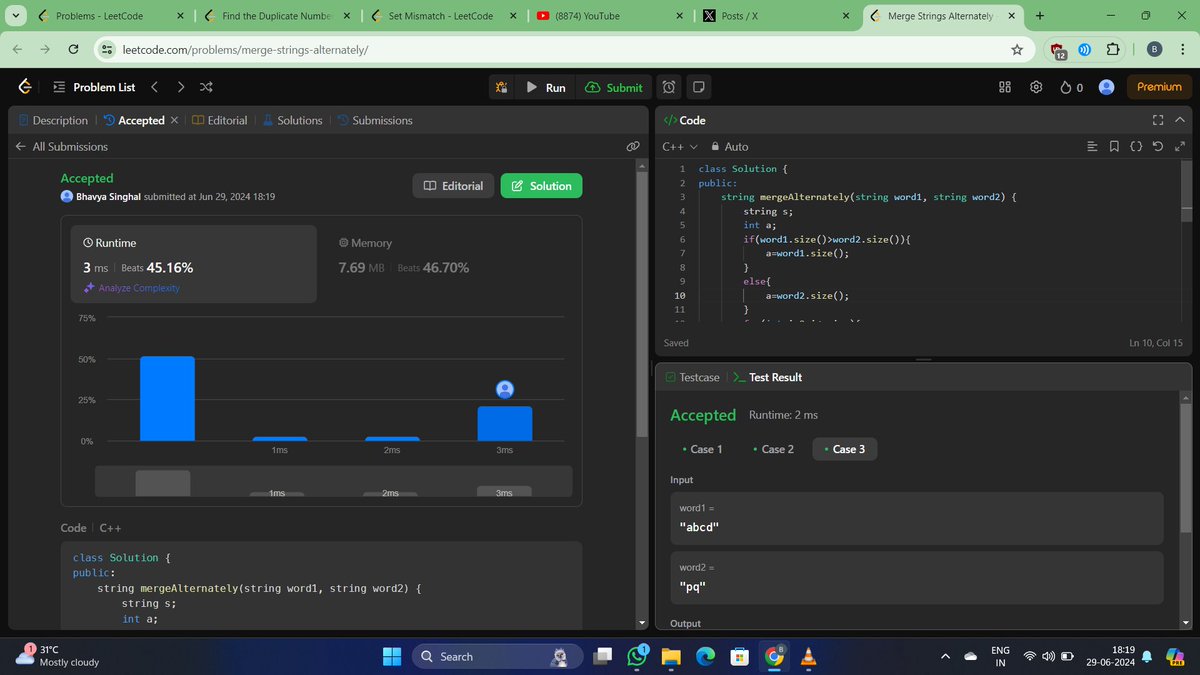The height and width of the screenshot is (675, 1200).
Task: Click Analyze Complexity link
Action: tap(132, 288)
